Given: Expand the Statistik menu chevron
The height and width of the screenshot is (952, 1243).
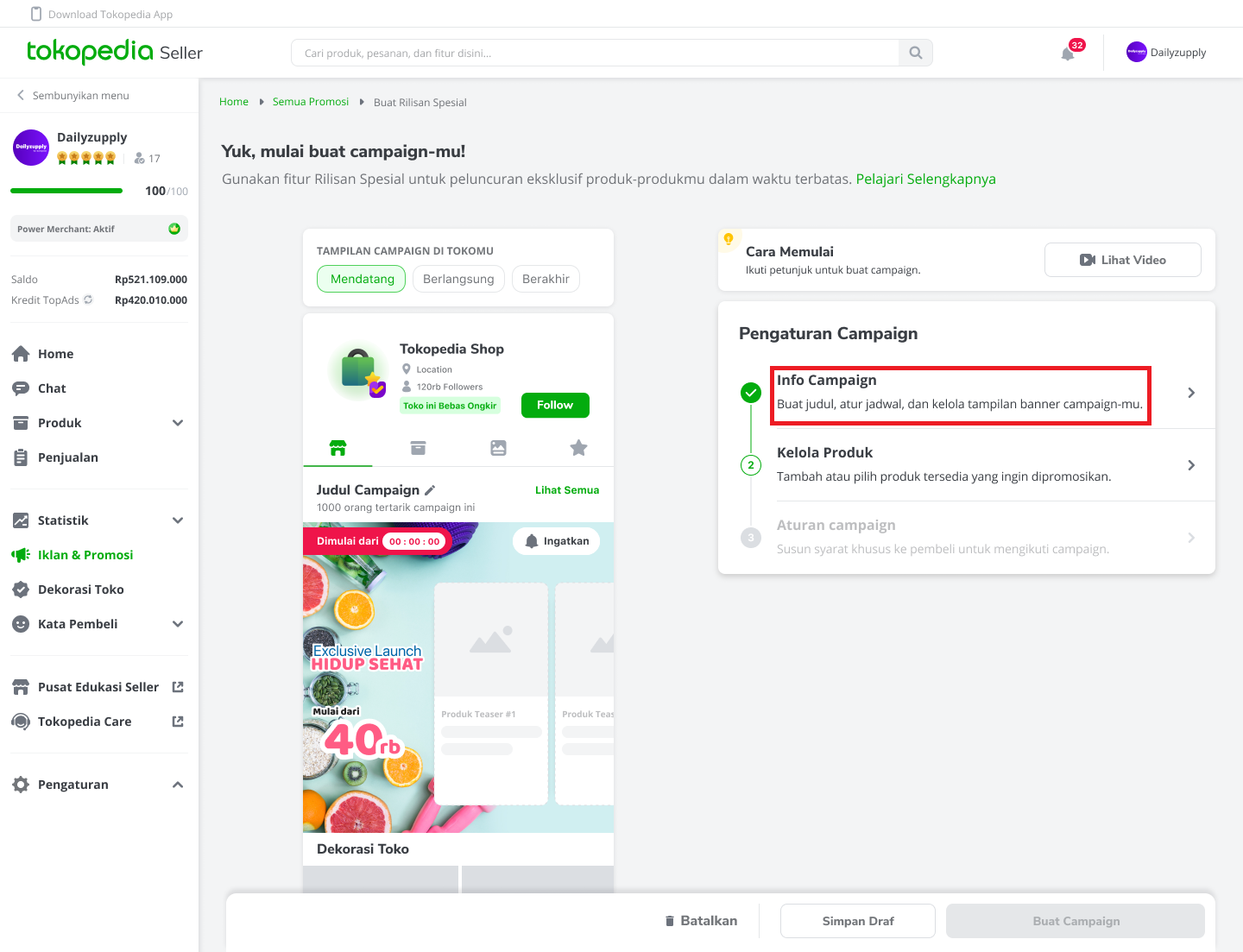Looking at the screenshot, I should [x=178, y=520].
